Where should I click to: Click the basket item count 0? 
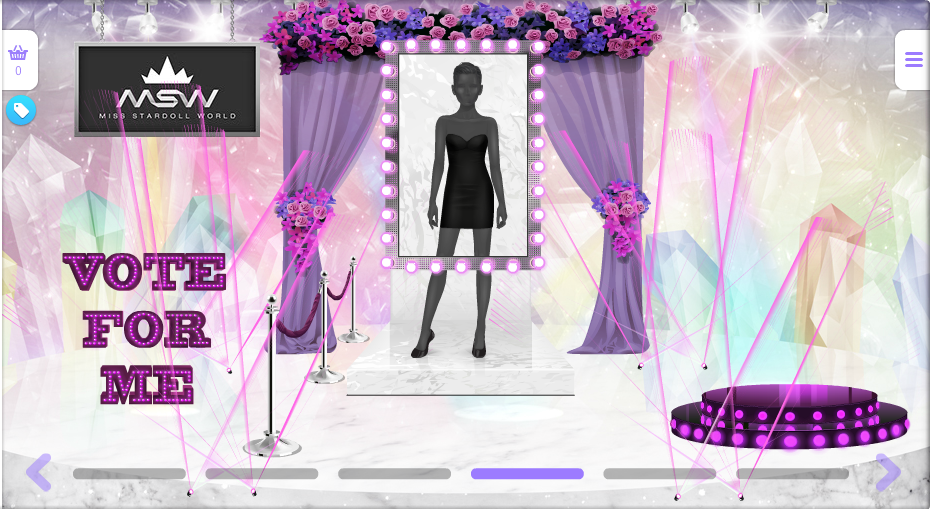point(18,71)
